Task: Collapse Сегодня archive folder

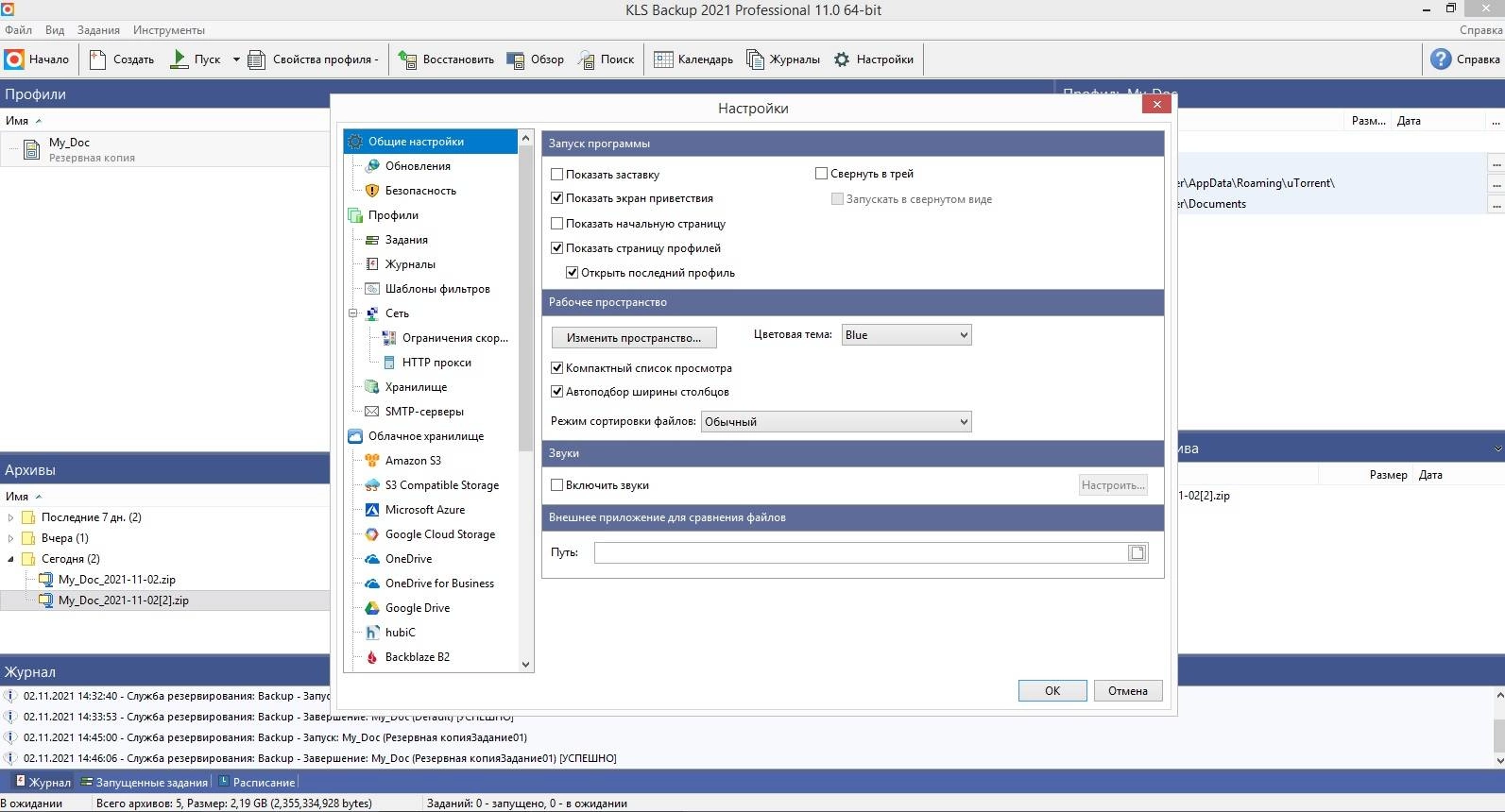Action: pyautogui.click(x=10, y=559)
